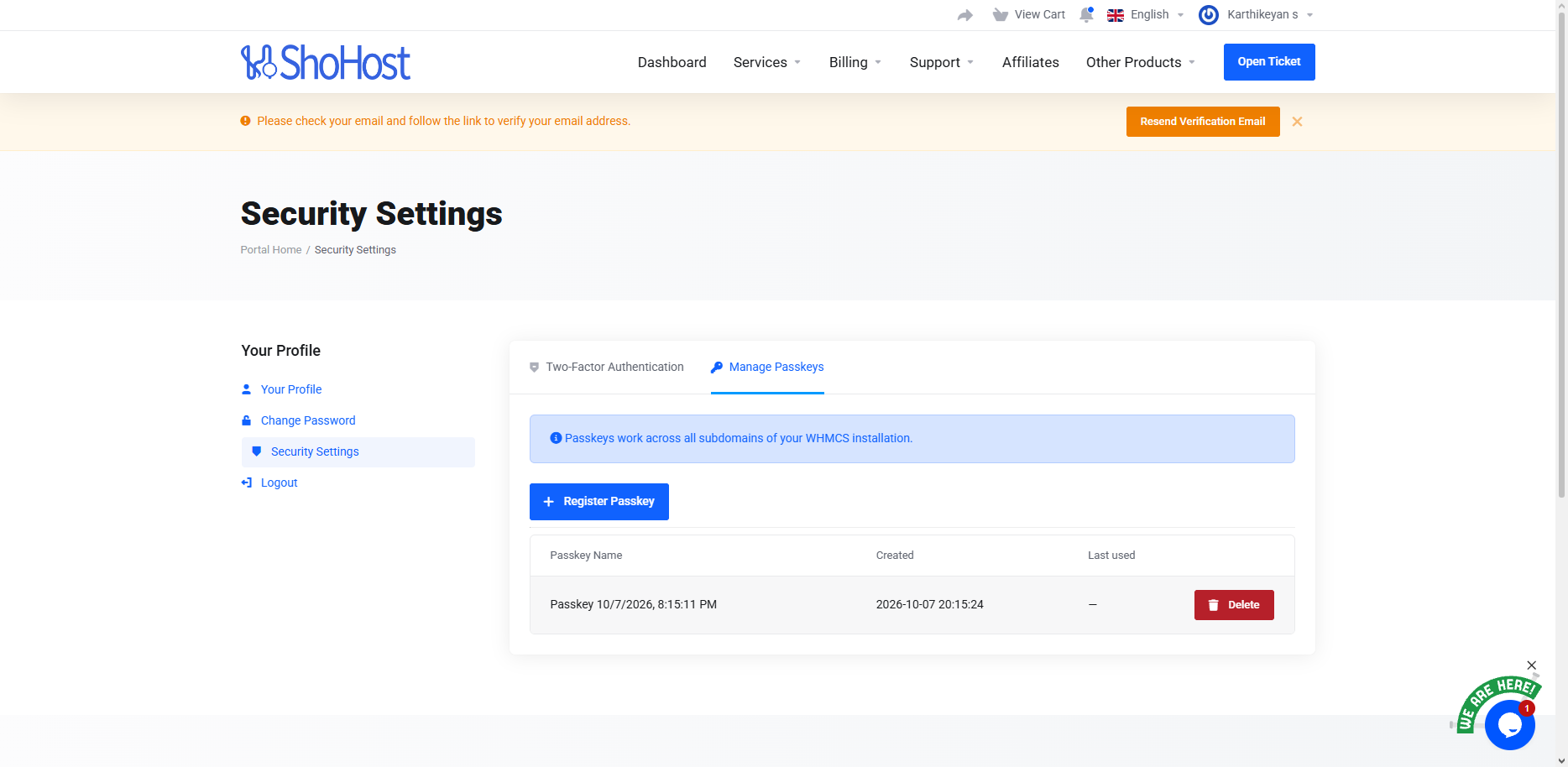Open Your Profile sidebar link
This screenshot has height=767, width=1568.
[x=291, y=389]
